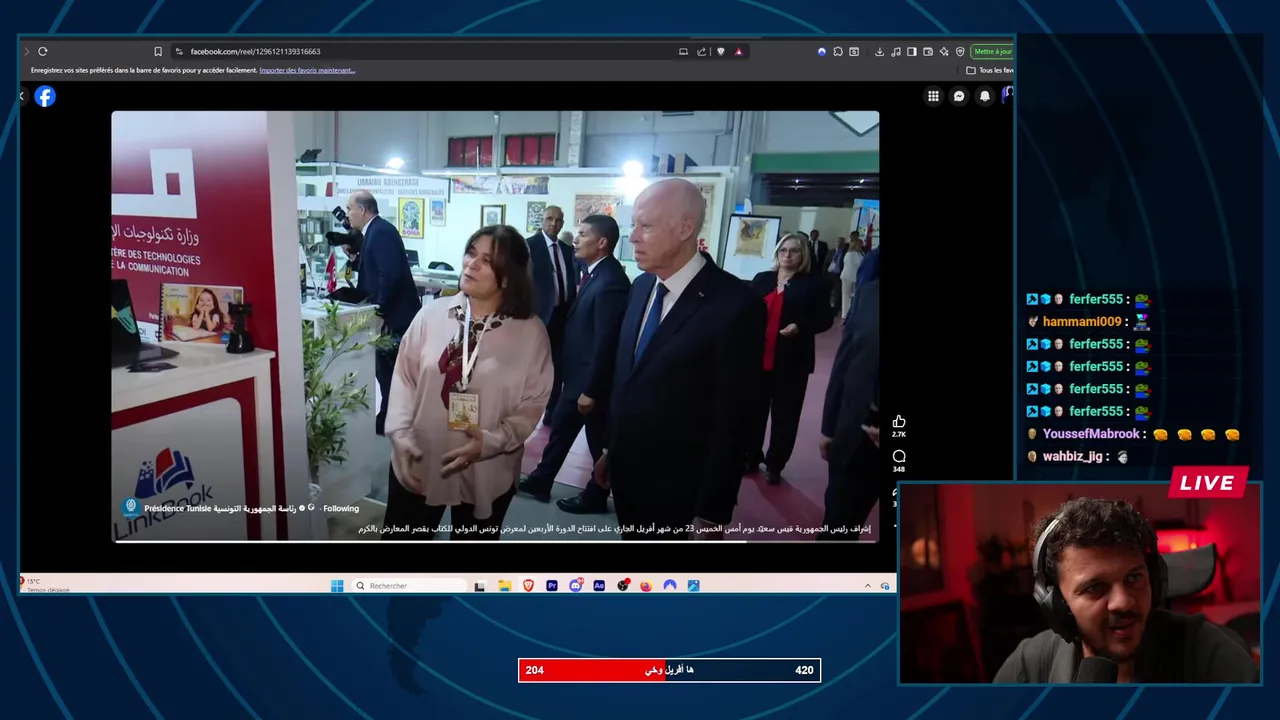Viewport: 1280px width, 720px height.
Task: Click the 'Rechercher' taskbar search box
Action: [x=410, y=585]
